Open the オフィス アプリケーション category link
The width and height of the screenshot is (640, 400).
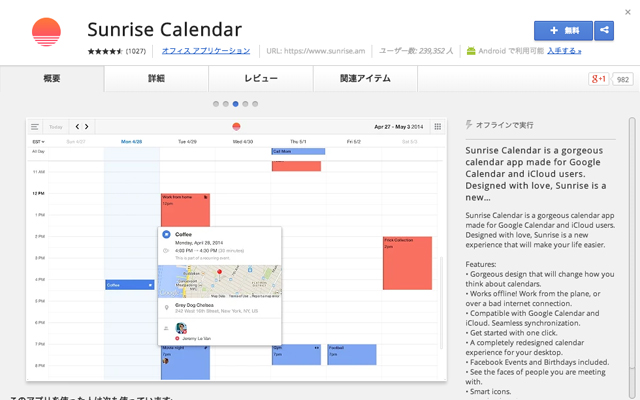click(206, 51)
